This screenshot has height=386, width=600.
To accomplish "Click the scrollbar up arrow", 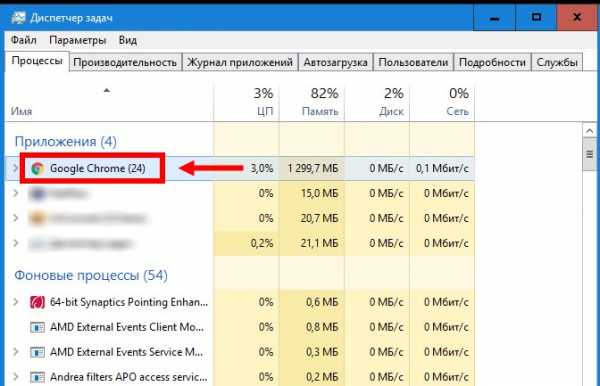I will (589, 131).
